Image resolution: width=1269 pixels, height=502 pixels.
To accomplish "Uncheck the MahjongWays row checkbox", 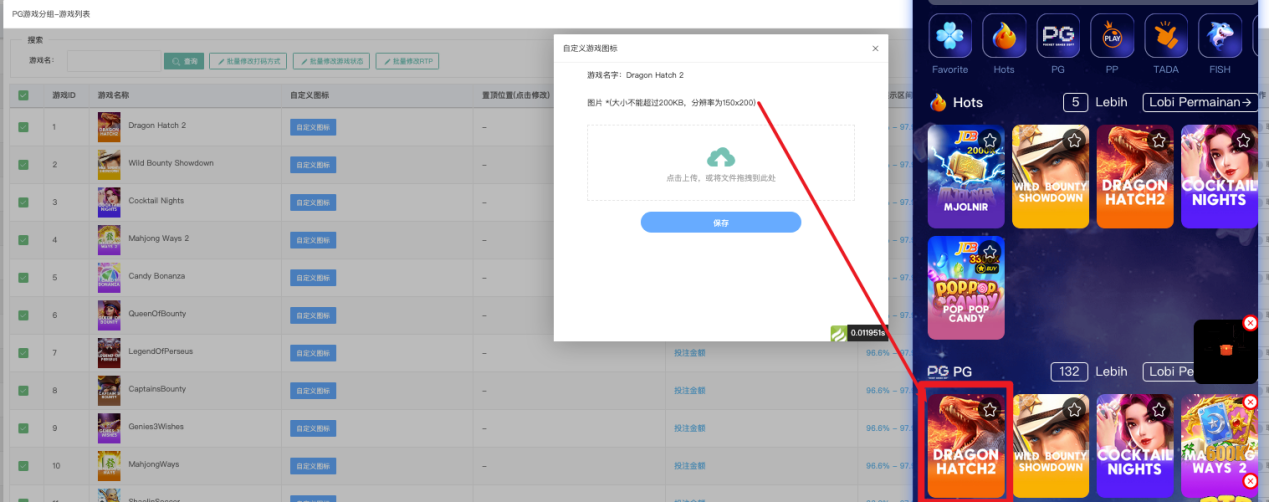I will (23, 466).
